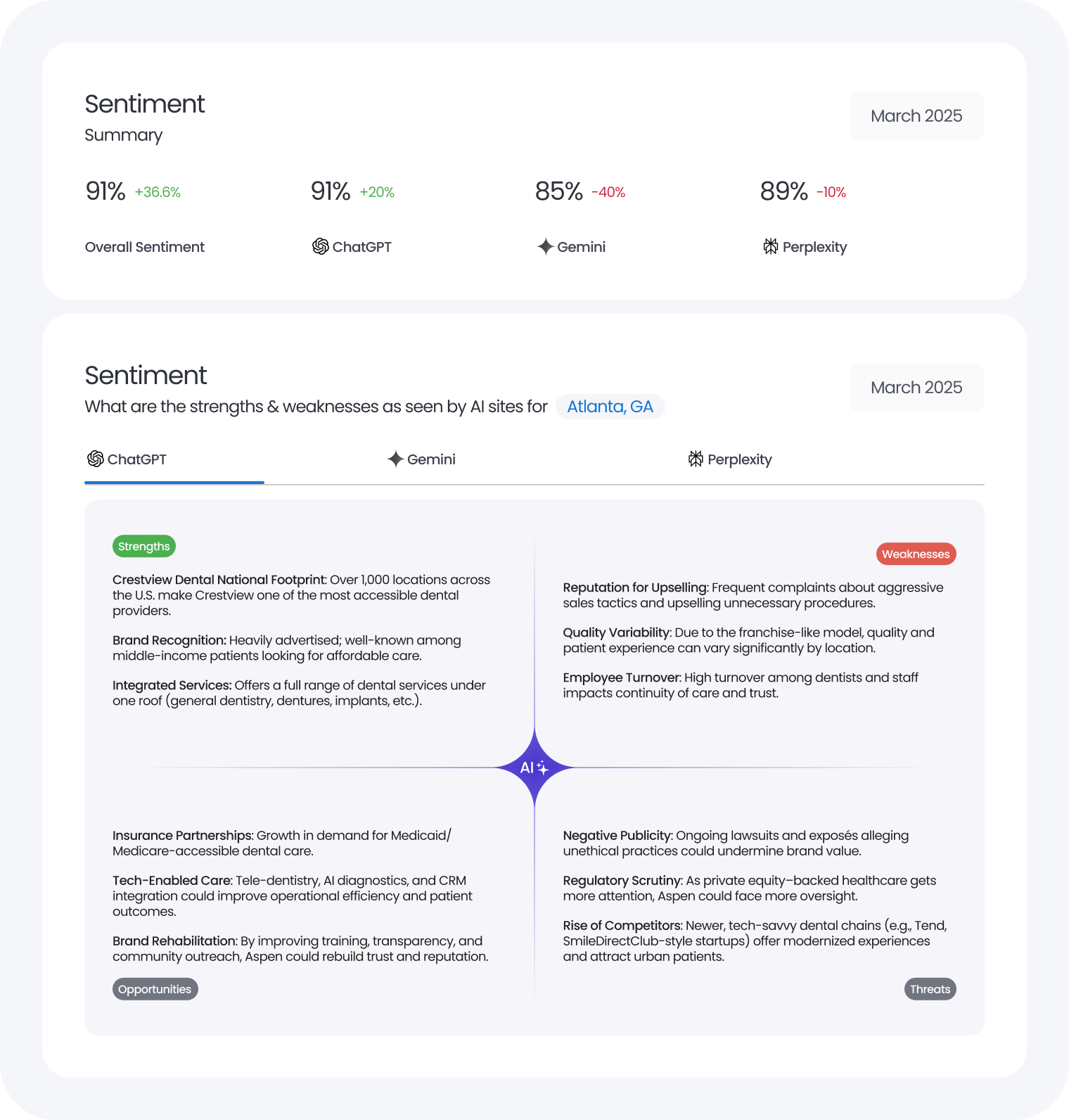Toggle the green Strengths pill
1069x1120 pixels.
click(x=143, y=546)
